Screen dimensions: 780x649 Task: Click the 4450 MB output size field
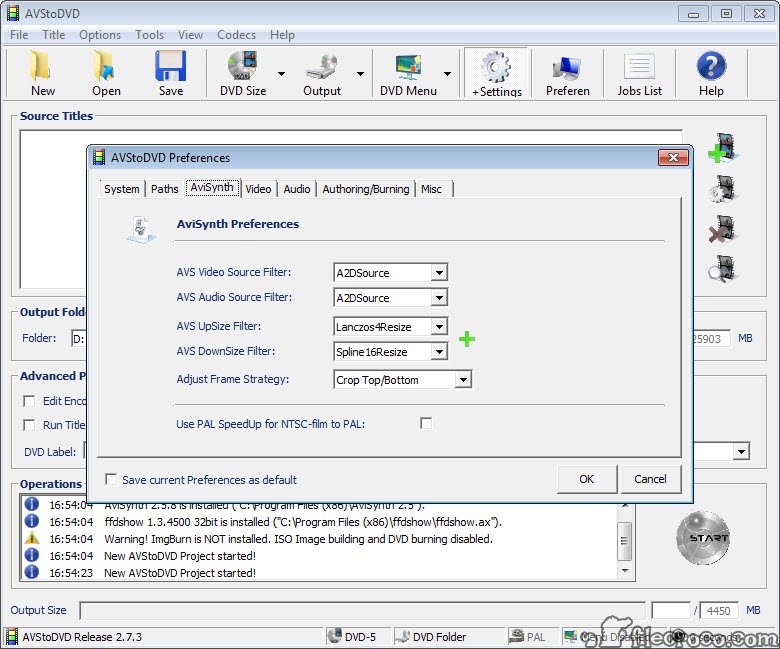pyautogui.click(x=718, y=610)
